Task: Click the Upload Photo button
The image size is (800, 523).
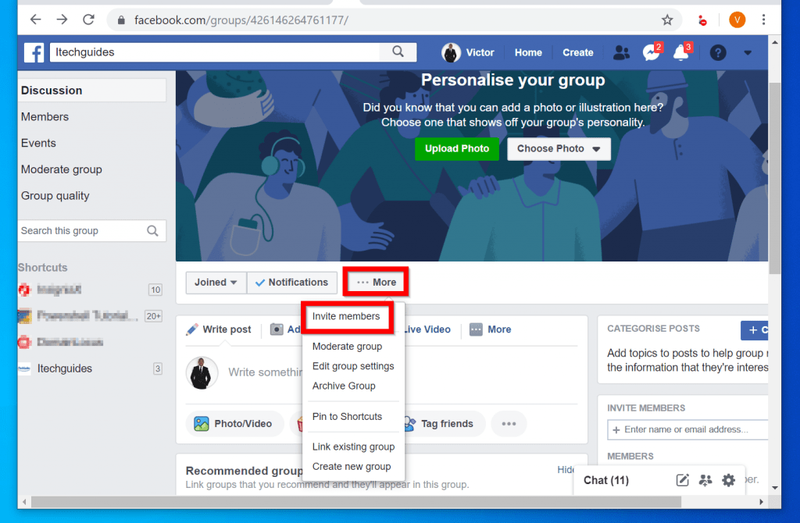Action: [457, 148]
